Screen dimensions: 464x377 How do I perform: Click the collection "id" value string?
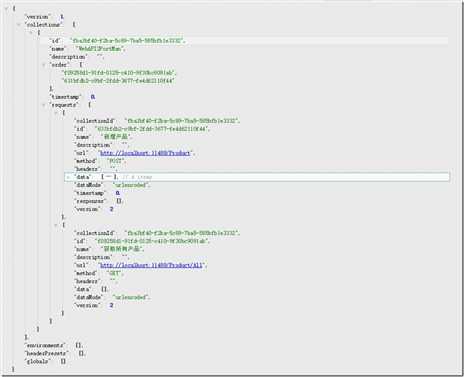click(x=127, y=41)
